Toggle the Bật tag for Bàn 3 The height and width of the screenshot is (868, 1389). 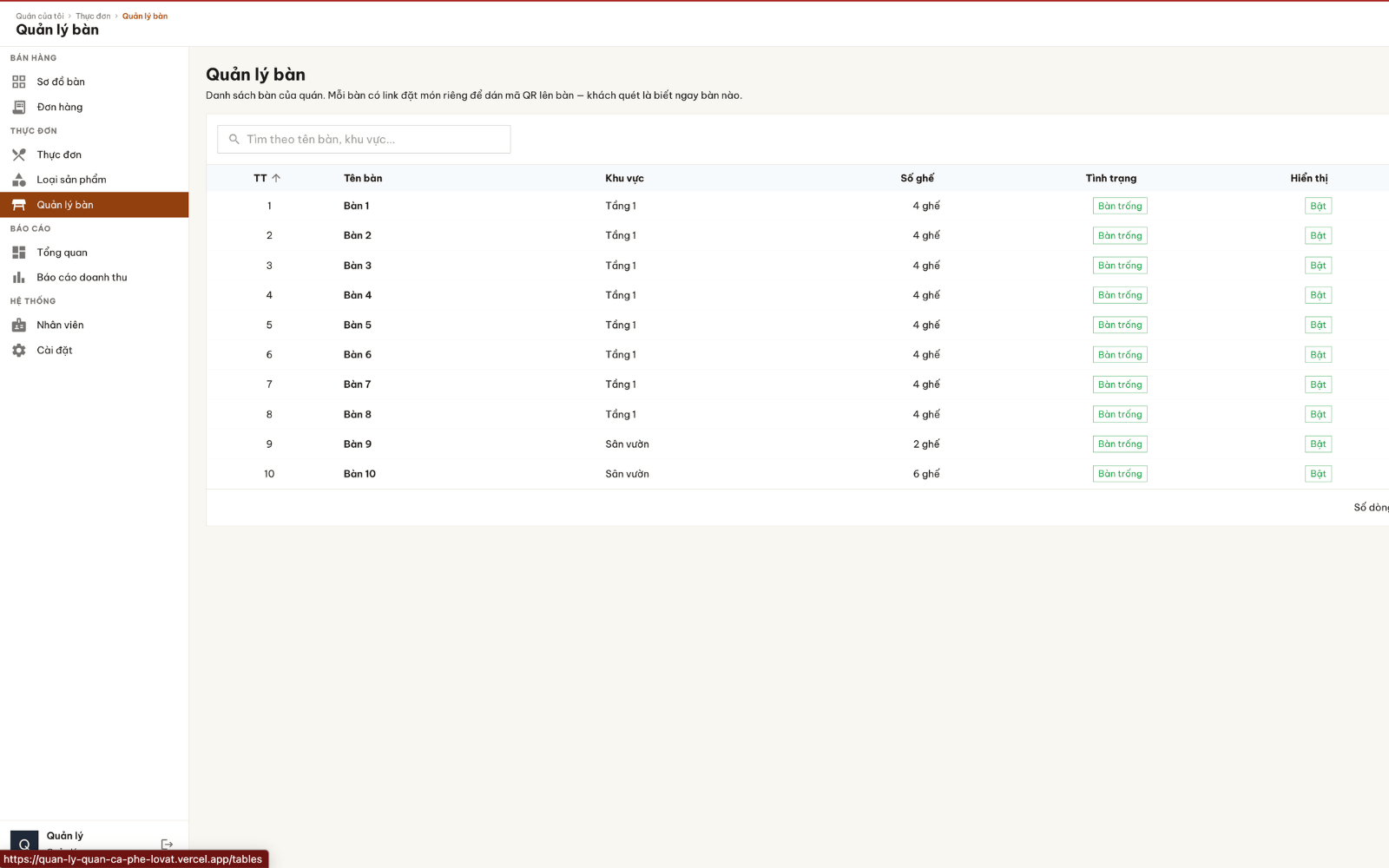click(x=1318, y=266)
